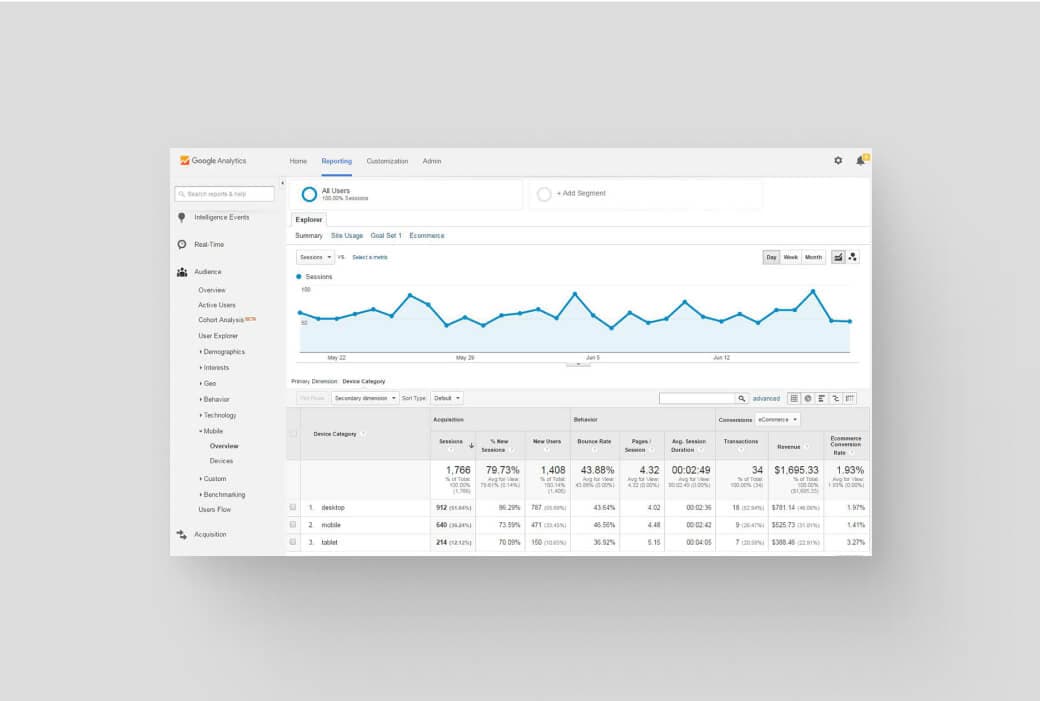Open the Site Usage tab
The image size is (1040, 701).
tap(347, 235)
